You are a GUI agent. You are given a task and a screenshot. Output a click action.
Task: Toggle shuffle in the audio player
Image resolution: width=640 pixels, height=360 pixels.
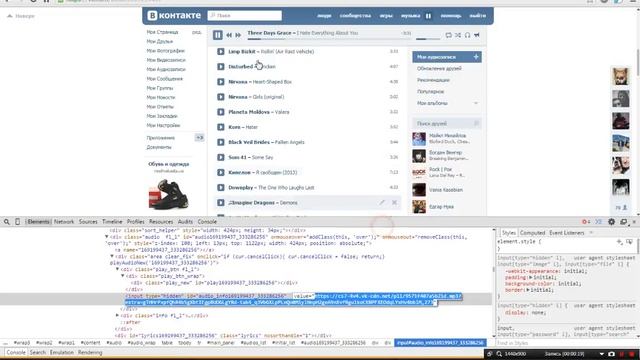458,35
